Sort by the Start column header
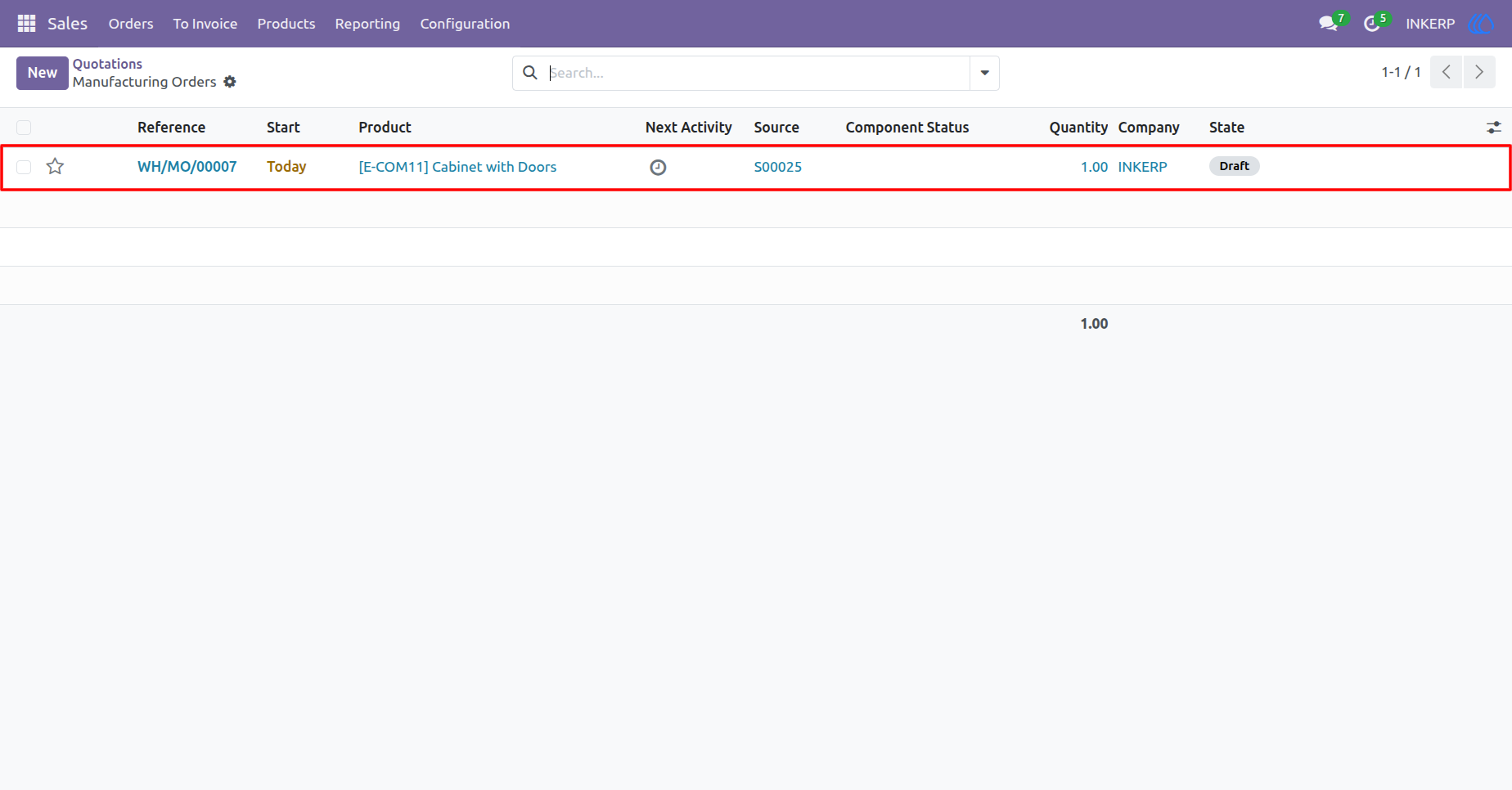This screenshot has width=1512, height=790. 283,128
